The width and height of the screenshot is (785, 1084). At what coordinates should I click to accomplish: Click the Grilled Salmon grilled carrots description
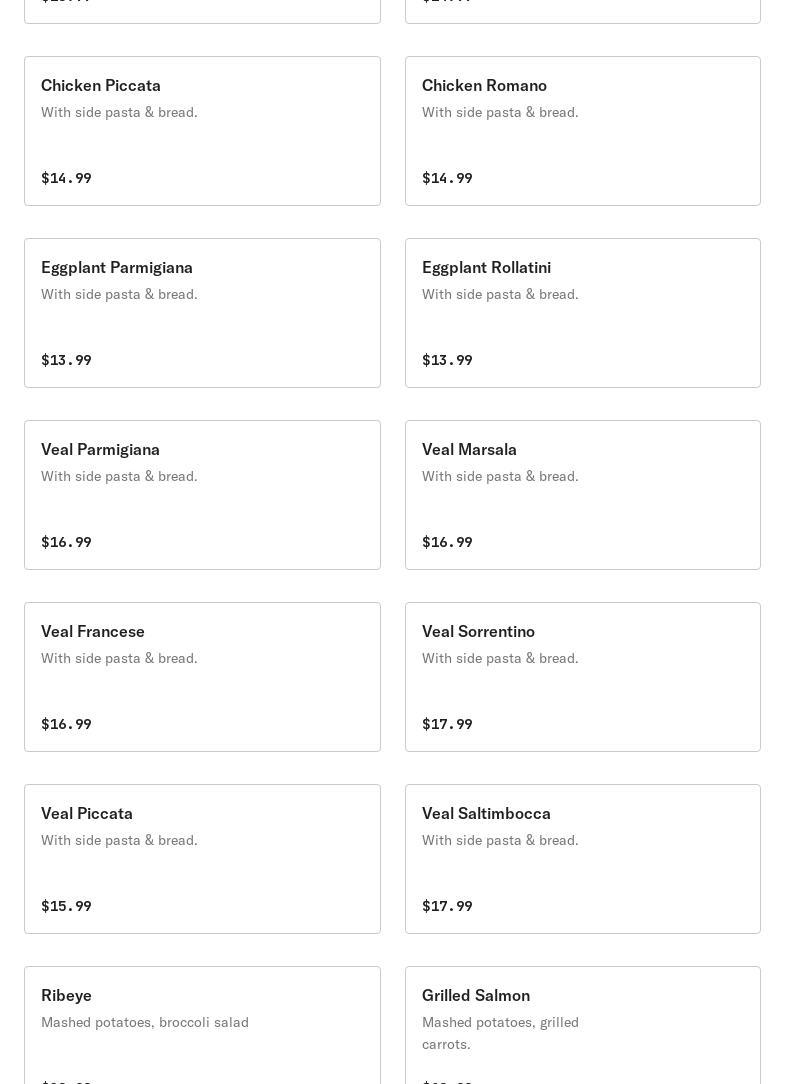tap(500, 1033)
